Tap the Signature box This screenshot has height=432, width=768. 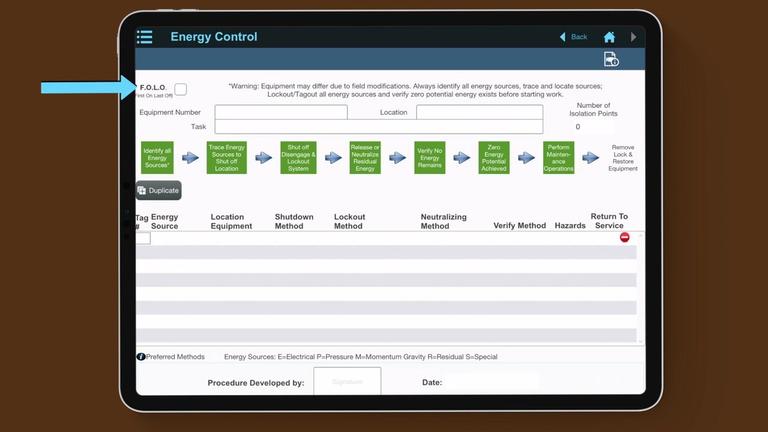[347, 381]
